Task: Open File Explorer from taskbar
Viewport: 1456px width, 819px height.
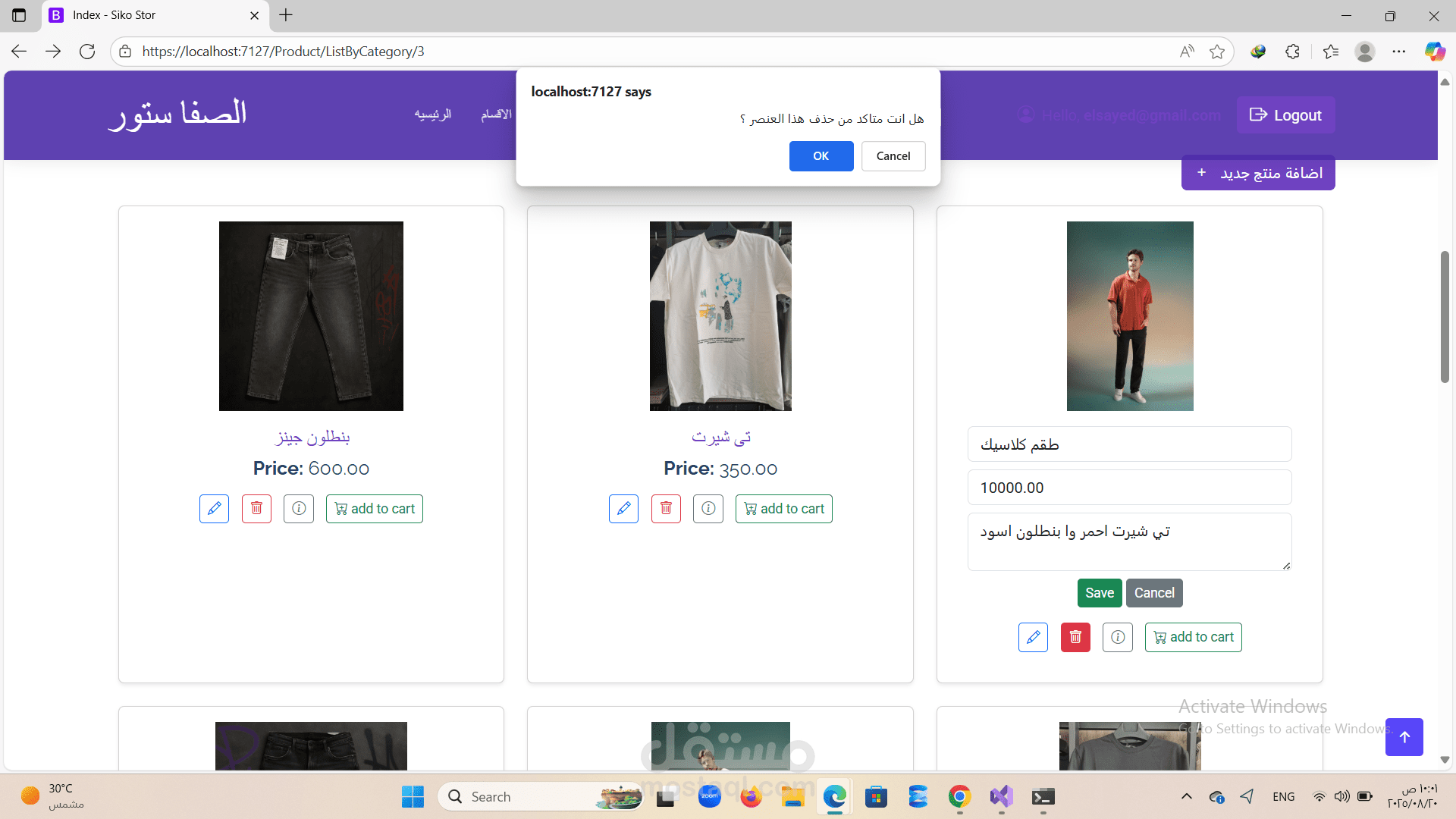Action: tap(792, 797)
